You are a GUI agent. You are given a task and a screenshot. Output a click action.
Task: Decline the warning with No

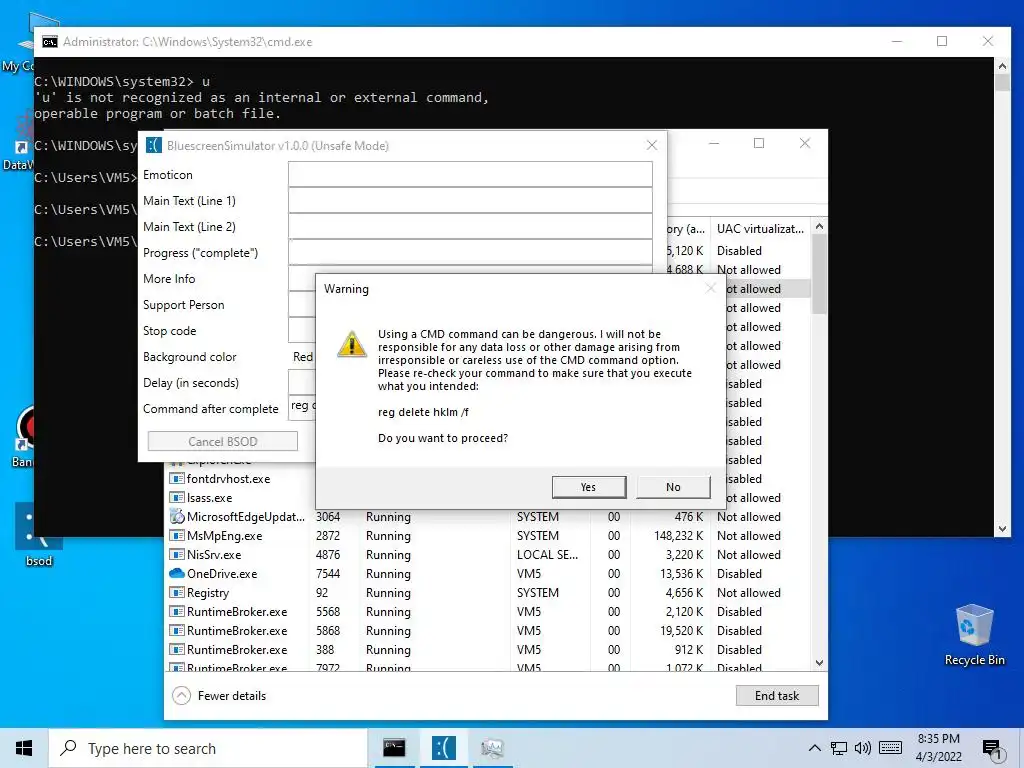pyautogui.click(x=673, y=487)
